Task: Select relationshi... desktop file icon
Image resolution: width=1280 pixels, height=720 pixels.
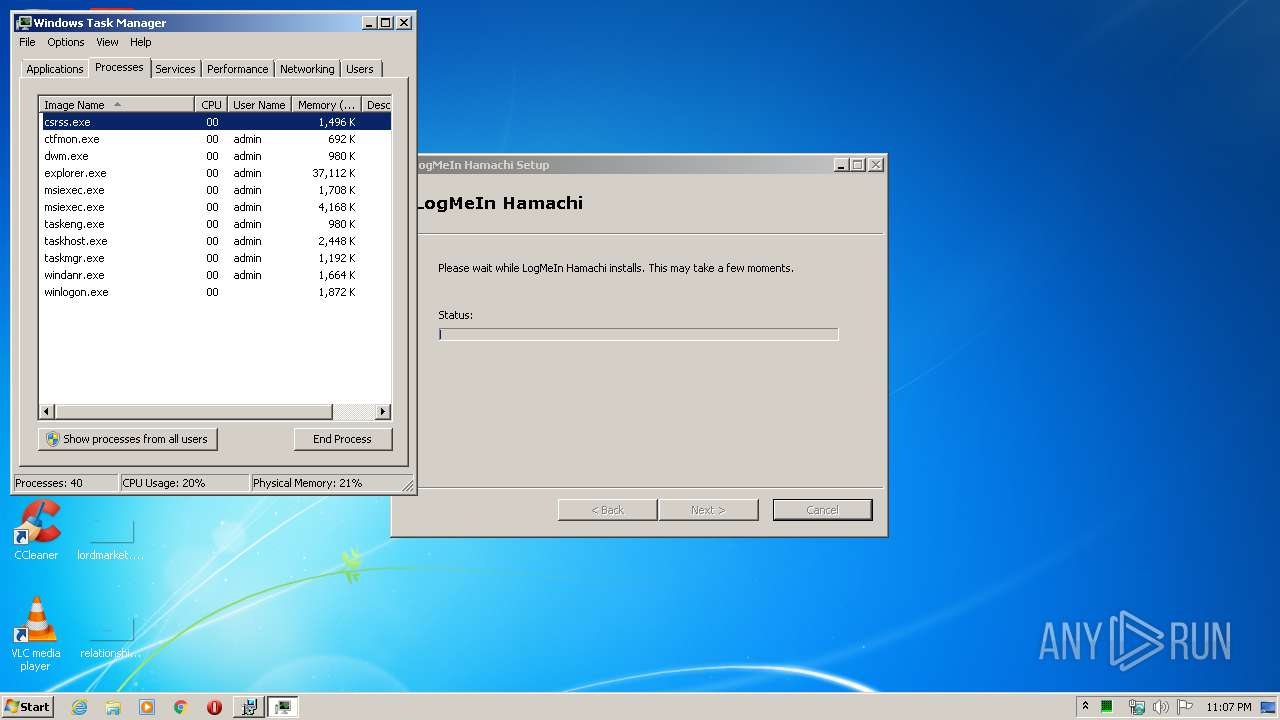Action: click(111, 637)
